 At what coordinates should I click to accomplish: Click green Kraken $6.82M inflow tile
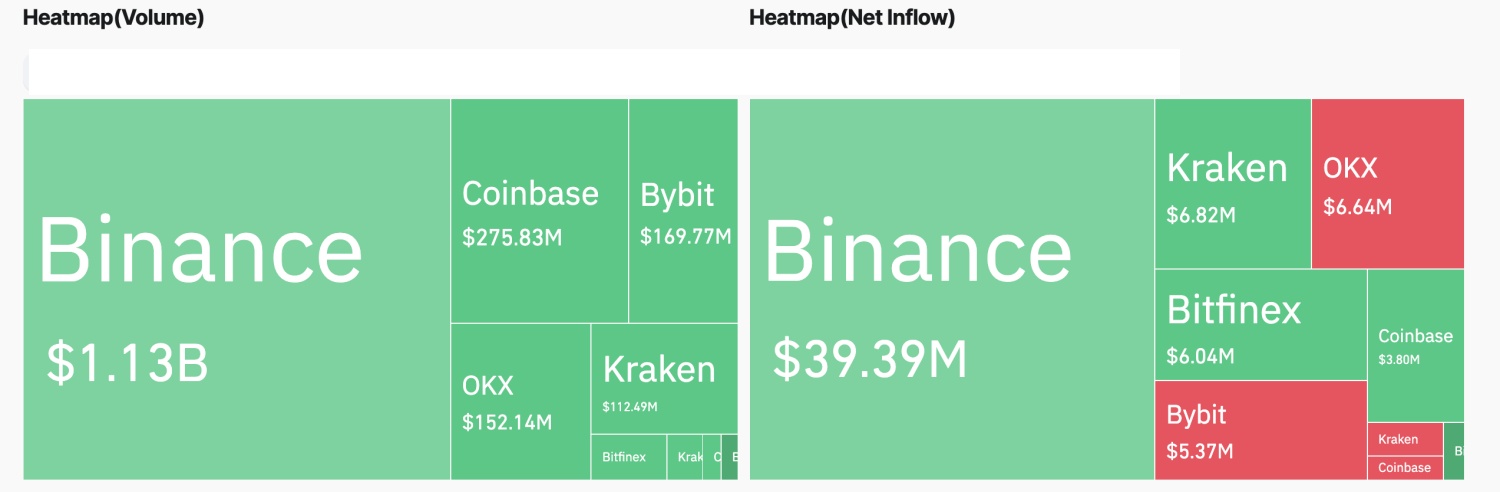[1233, 184]
